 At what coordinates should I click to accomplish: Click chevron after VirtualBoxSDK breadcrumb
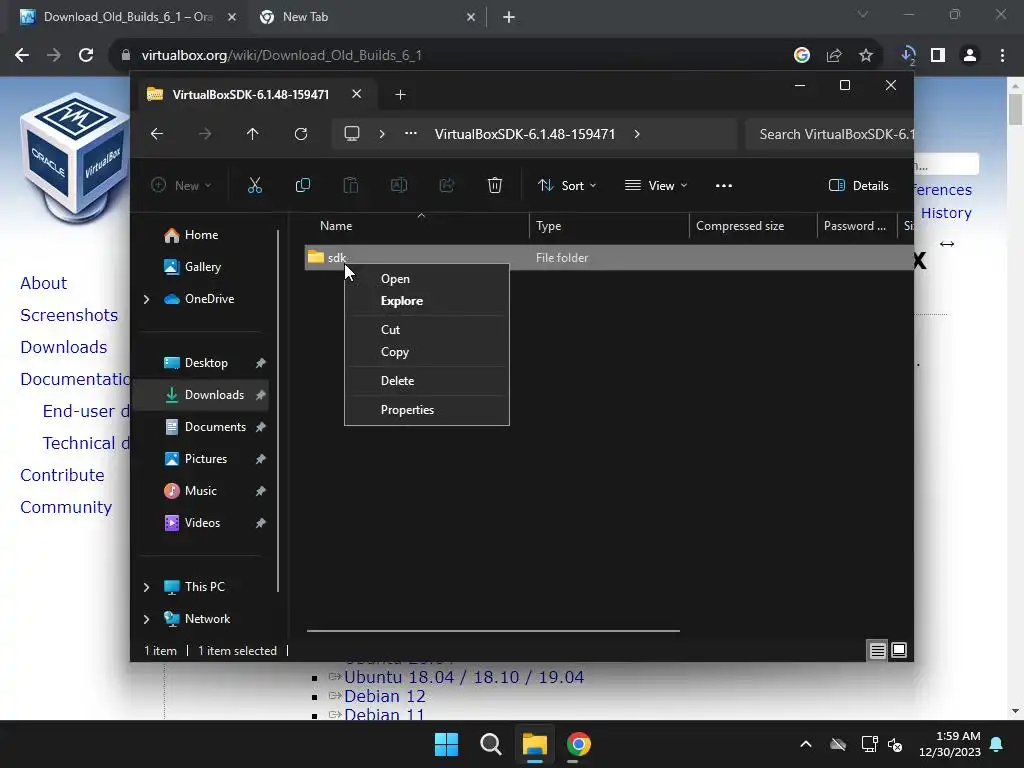(x=637, y=134)
